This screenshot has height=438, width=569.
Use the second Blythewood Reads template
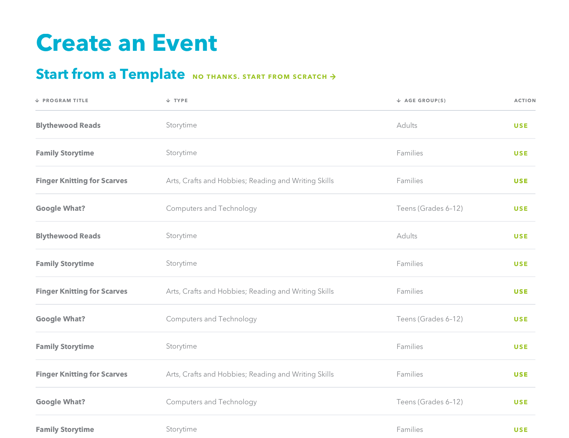tap(520, 236)
